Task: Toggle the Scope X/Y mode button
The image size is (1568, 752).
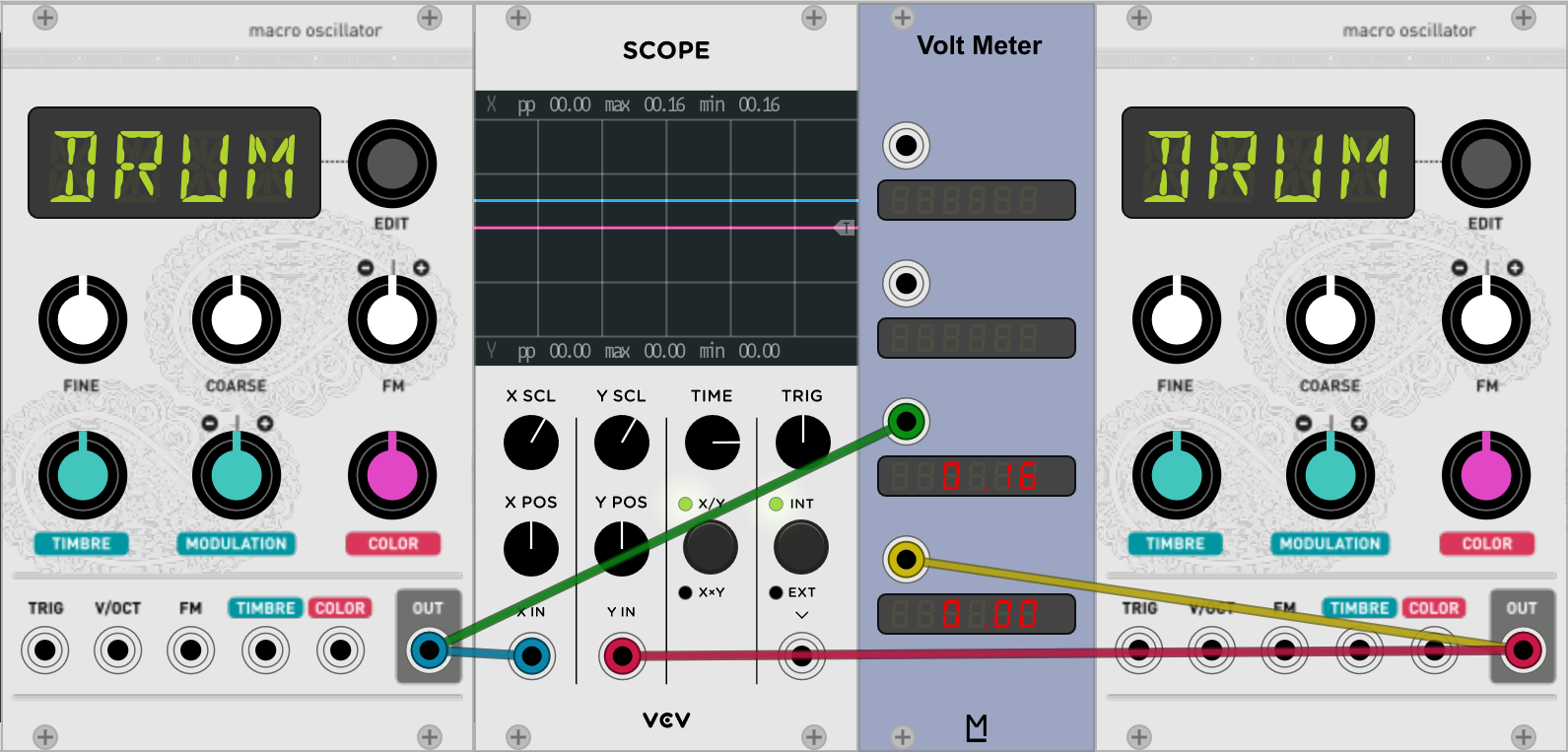Action: point(711,547)
